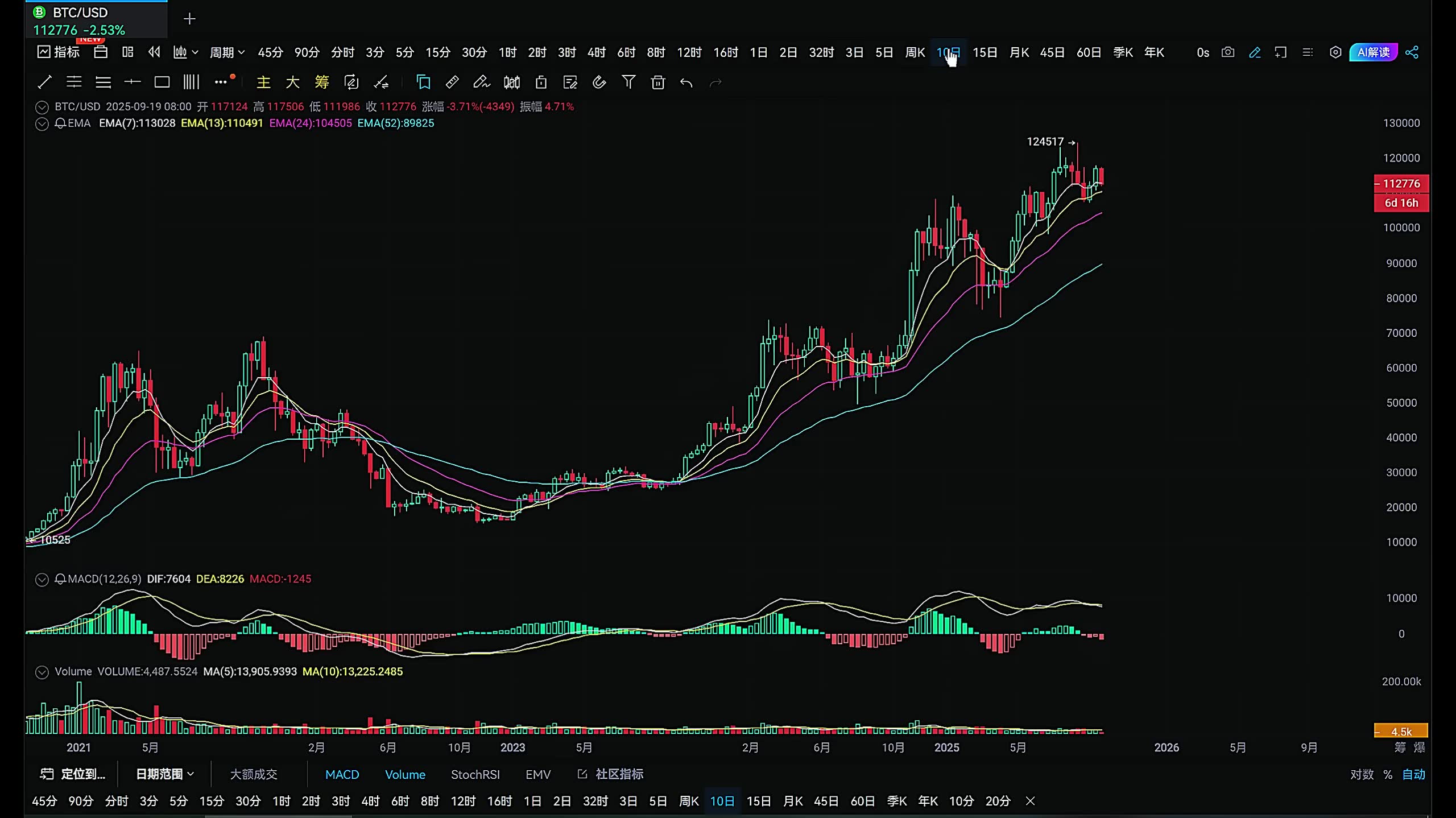Click the share icon top right
The image size is (1456, 818).
[1413, 52]
